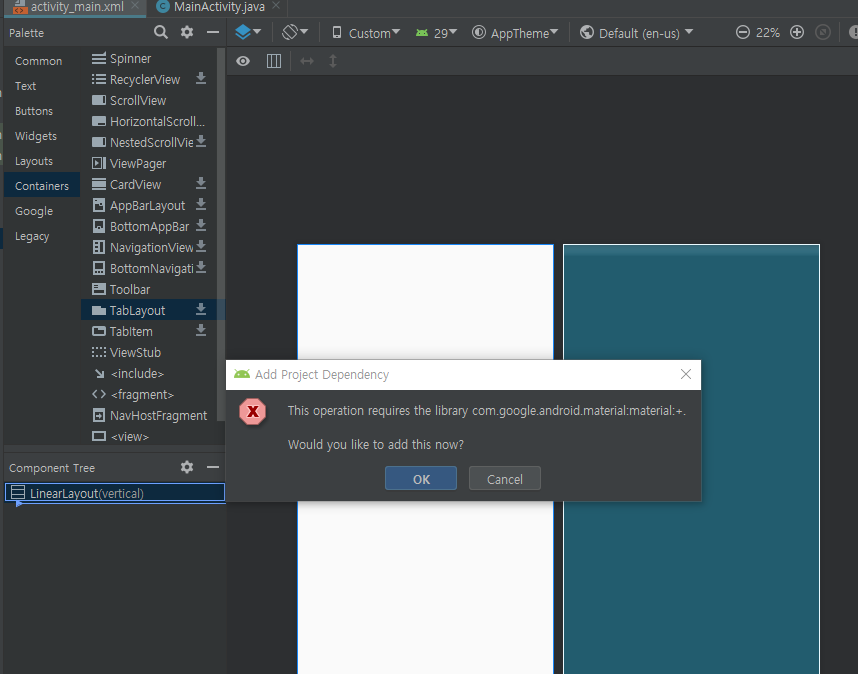Click the palette list scrollbar
The image size is (858, 674).
tap(221, 234)
